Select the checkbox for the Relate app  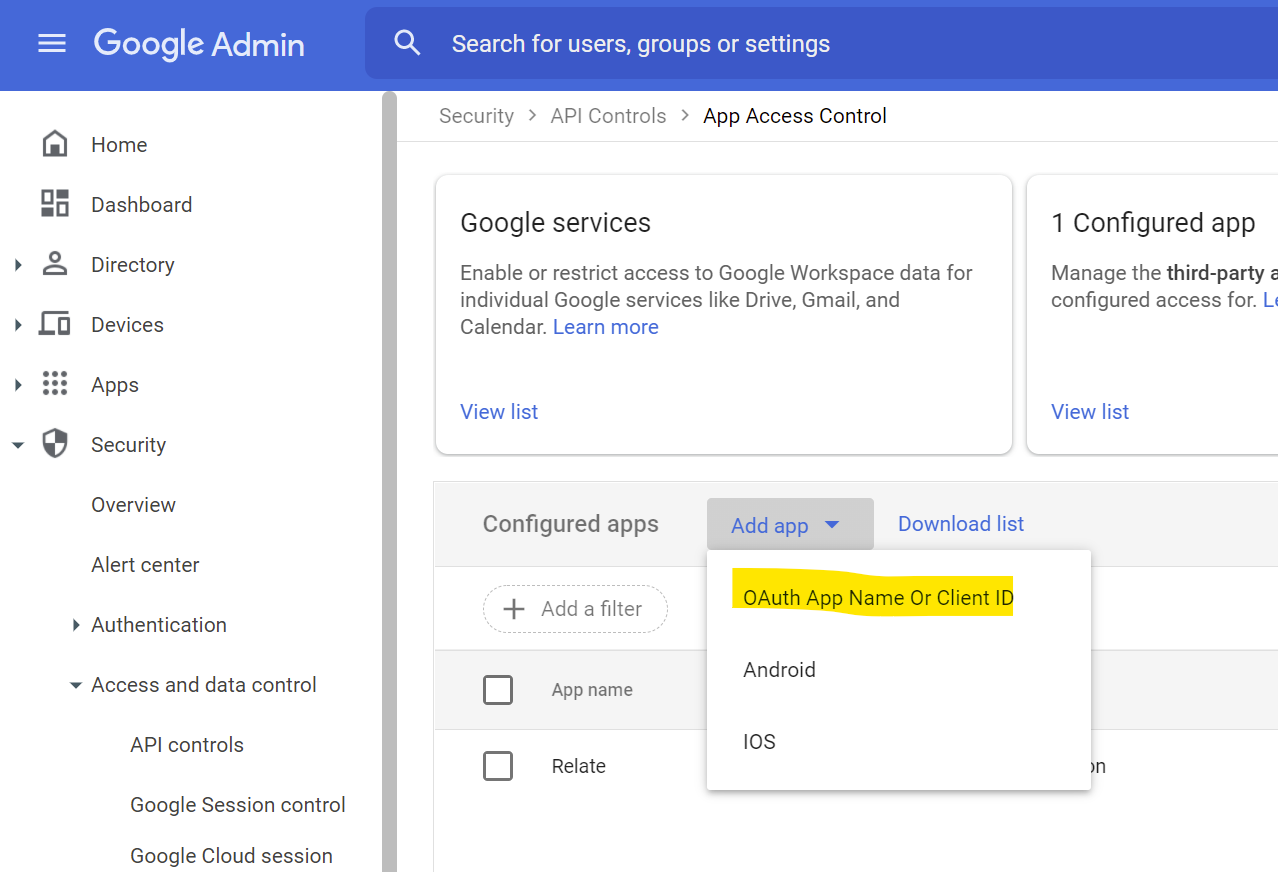(x=498, y=765)
